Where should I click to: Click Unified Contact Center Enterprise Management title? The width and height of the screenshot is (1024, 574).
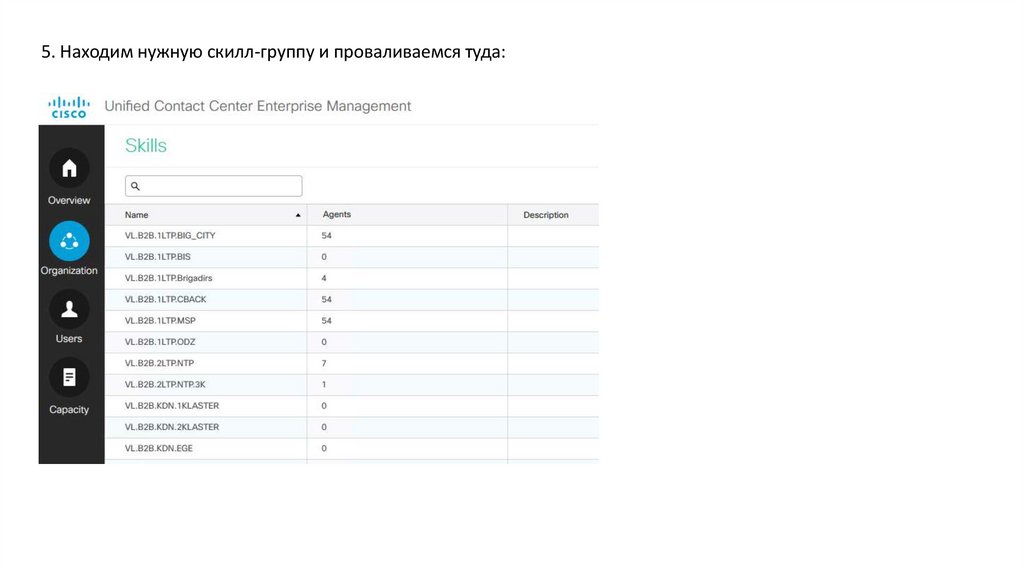(258, 106)
